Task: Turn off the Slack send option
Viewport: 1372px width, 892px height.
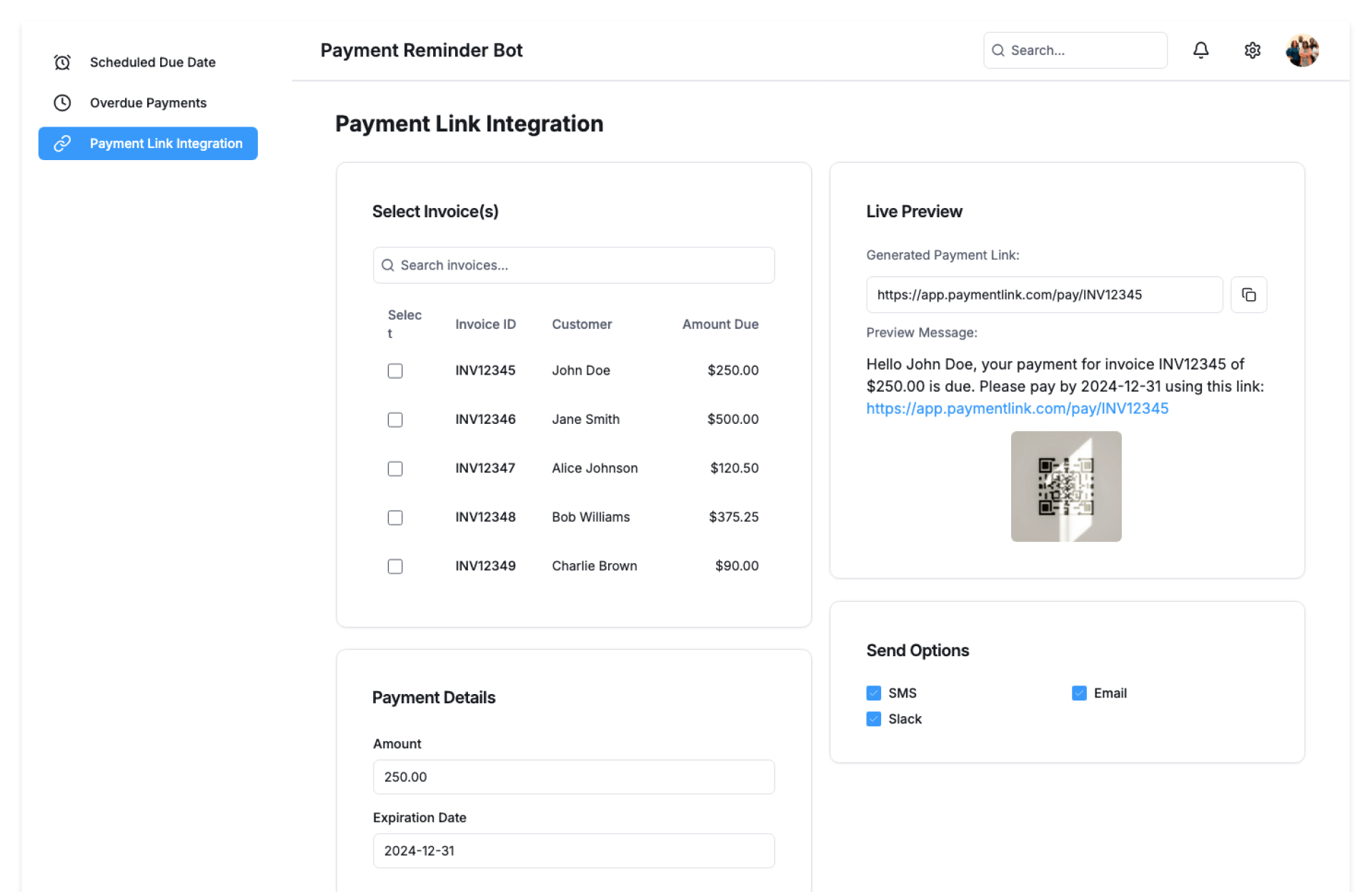Action: pyautogui.click(x=873, y=719)
